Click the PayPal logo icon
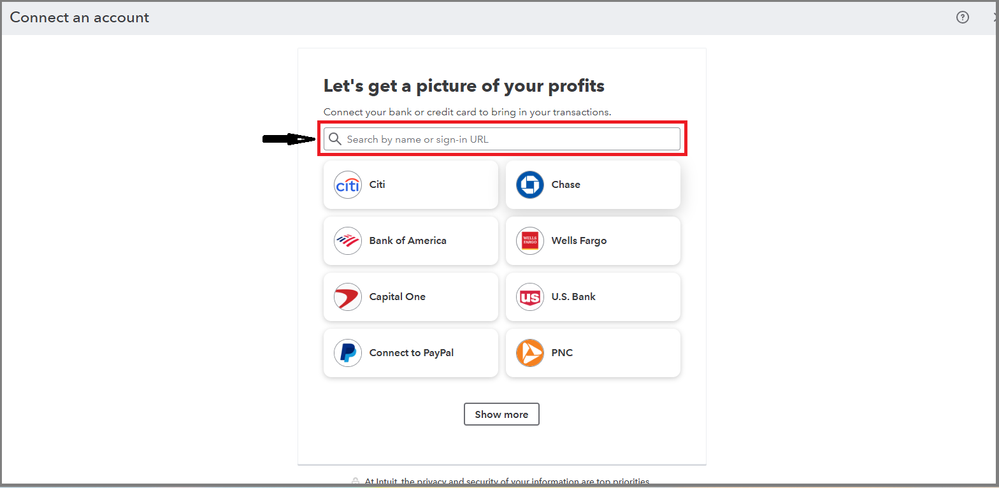The height and width of the screenshot is (488, 999). [347, 353]
